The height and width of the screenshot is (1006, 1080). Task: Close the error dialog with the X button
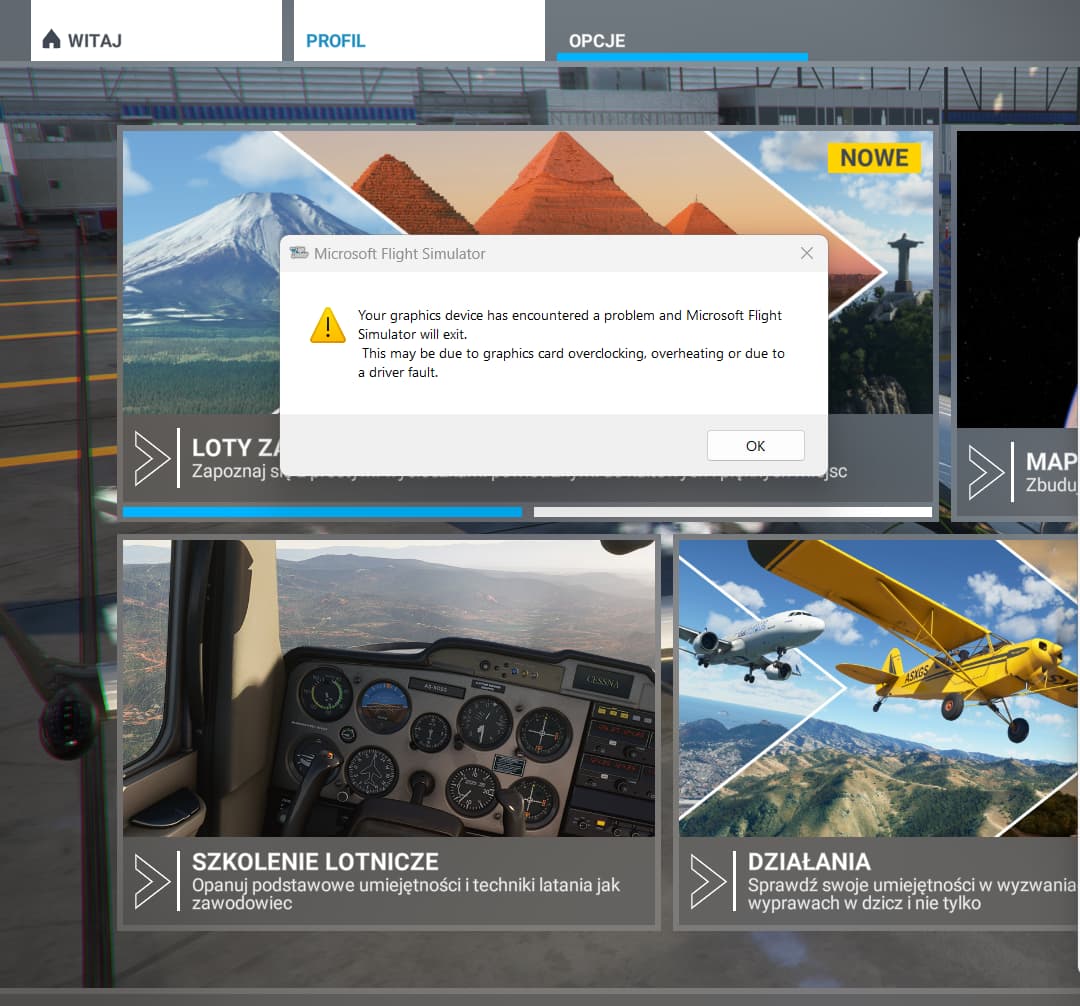[x=807, y=253]
